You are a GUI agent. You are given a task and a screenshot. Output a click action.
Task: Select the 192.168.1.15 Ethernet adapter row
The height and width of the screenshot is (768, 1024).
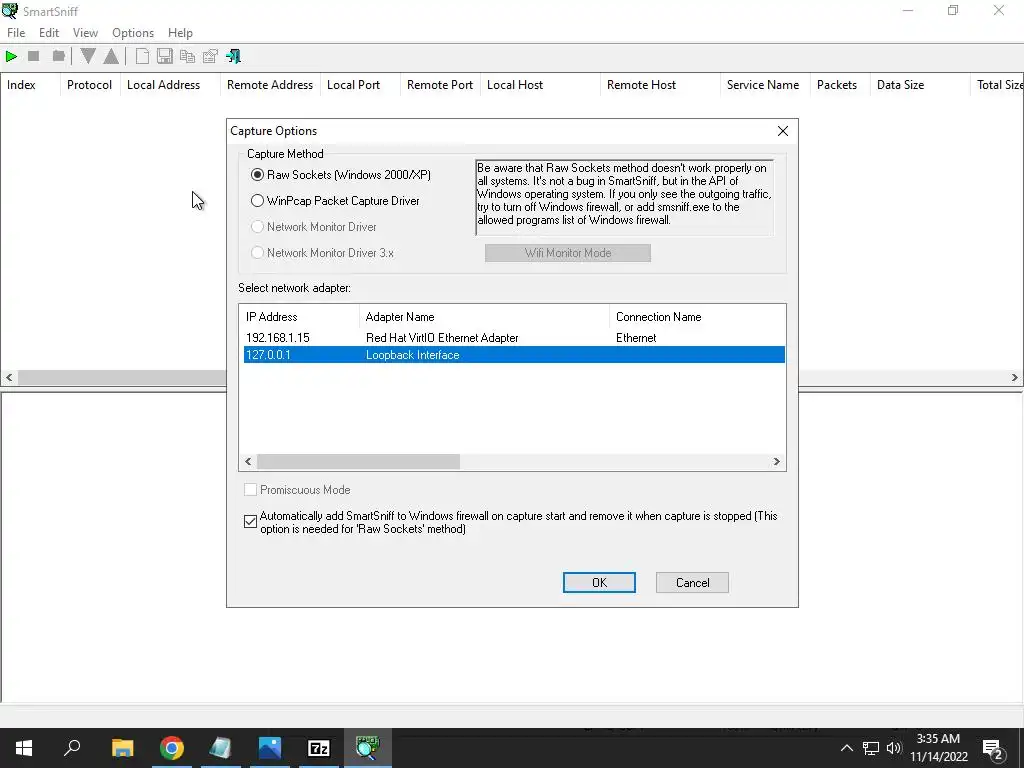click(x=515, y=338)
